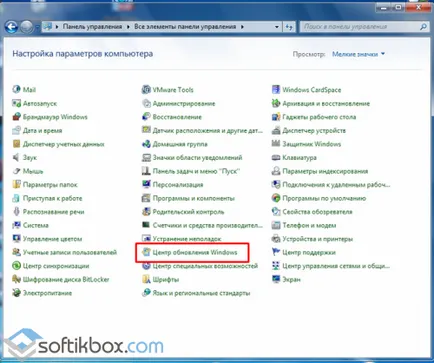Open Брандмауэр Windows icon

tap(16, 117)
